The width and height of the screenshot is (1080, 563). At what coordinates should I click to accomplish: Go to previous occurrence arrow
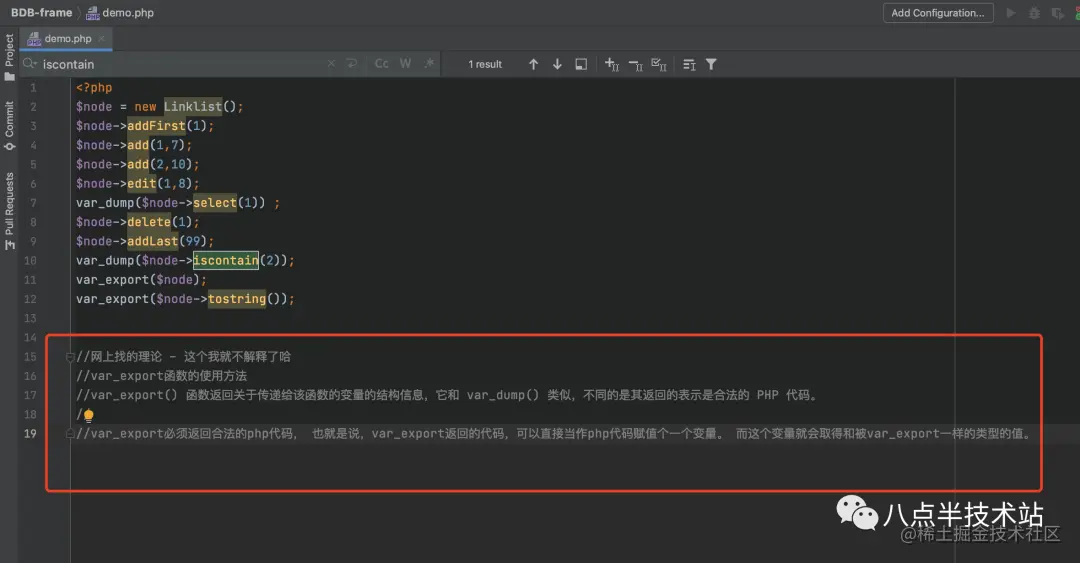tap(533, 64)
